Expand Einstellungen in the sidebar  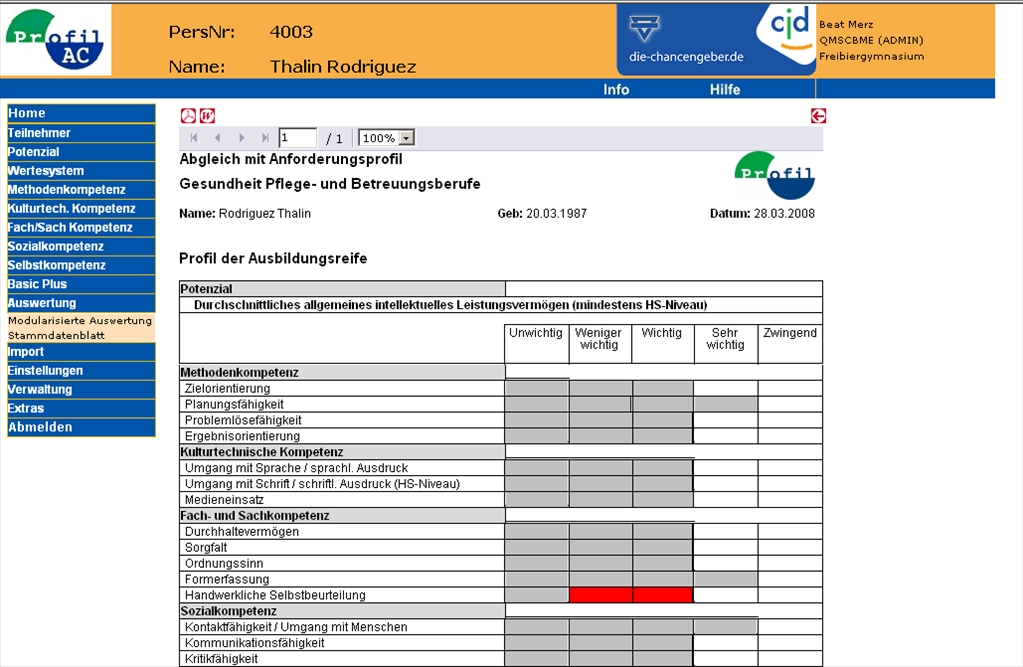pos(45,371)
